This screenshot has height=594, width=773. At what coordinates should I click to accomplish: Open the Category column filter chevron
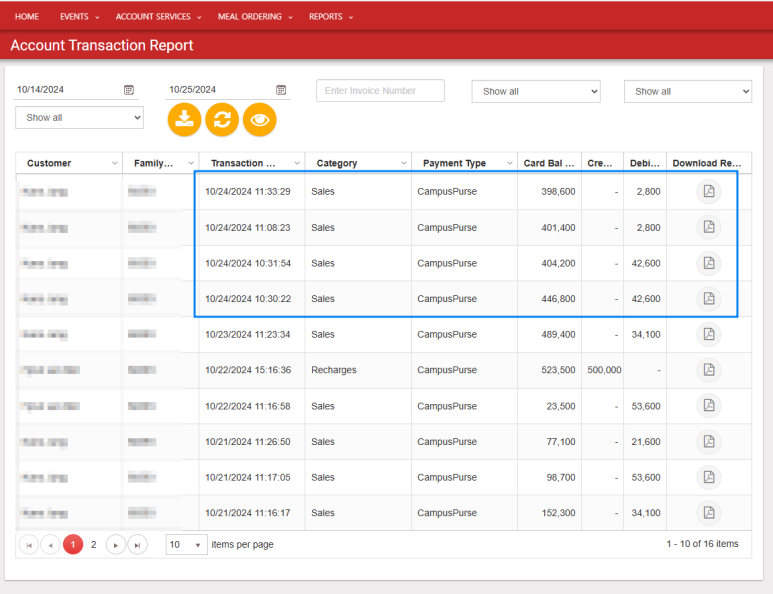pyautogui.click(x=404, y=163)
